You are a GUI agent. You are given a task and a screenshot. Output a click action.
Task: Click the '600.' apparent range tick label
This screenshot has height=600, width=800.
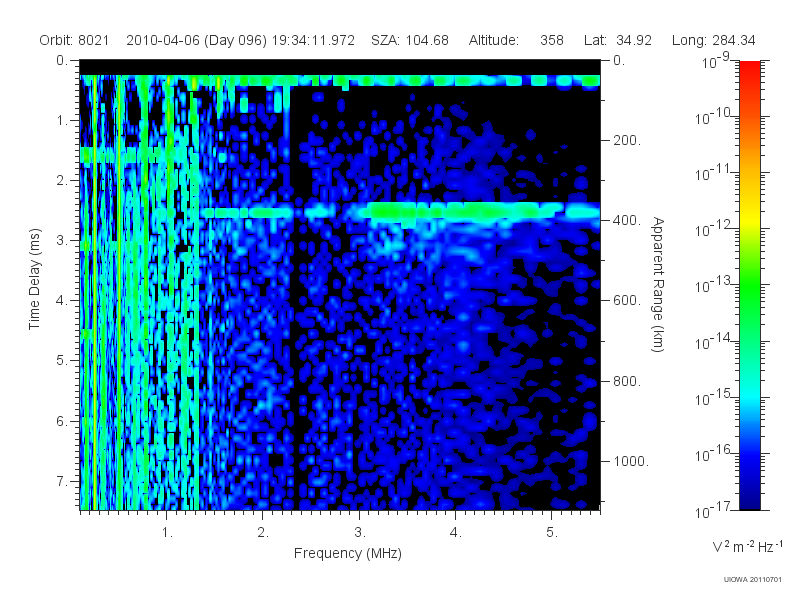[627, 301]
